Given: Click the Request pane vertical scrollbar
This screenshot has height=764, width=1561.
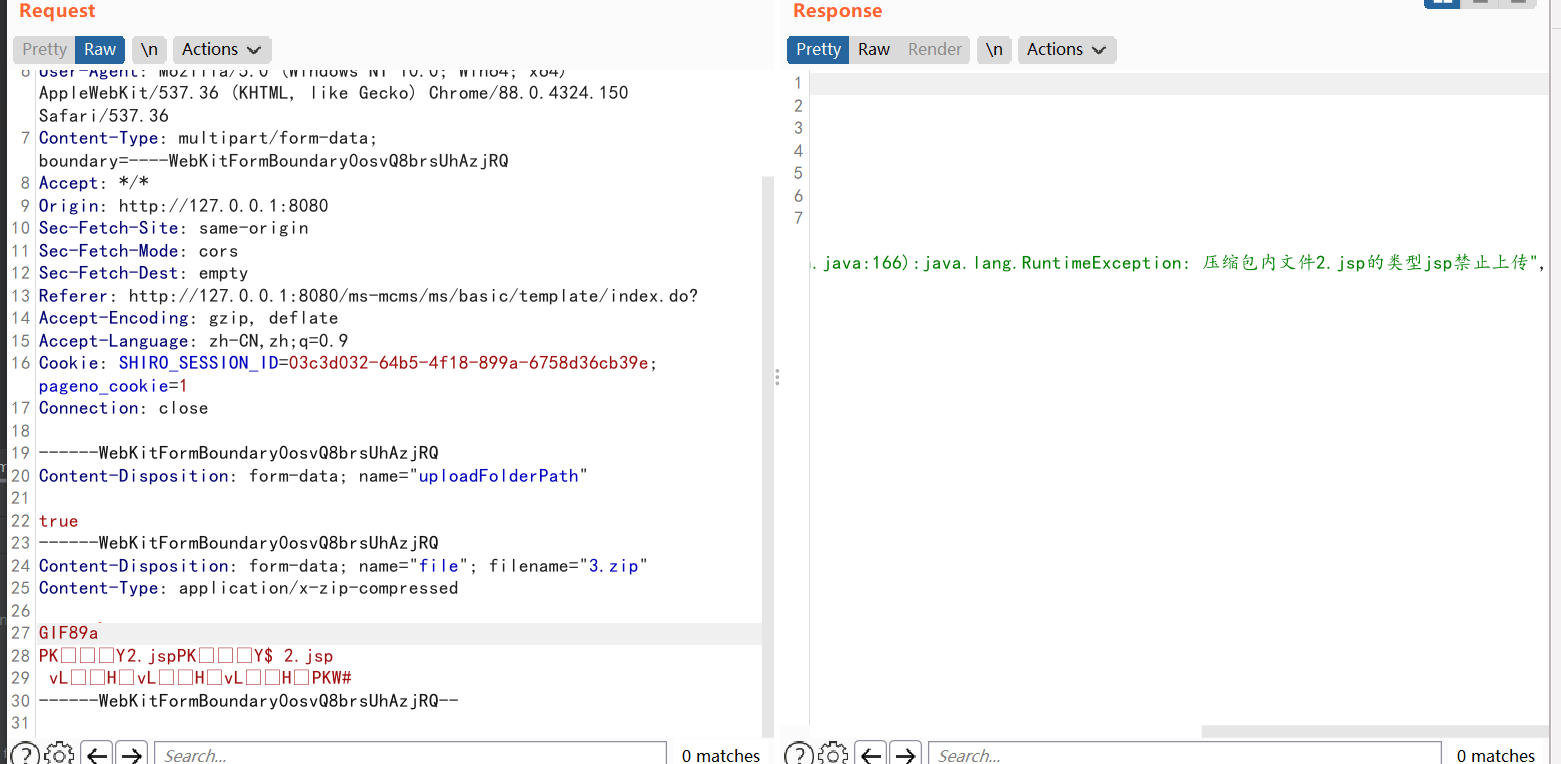Looking at the screenshot, I should tap(768, 456).
